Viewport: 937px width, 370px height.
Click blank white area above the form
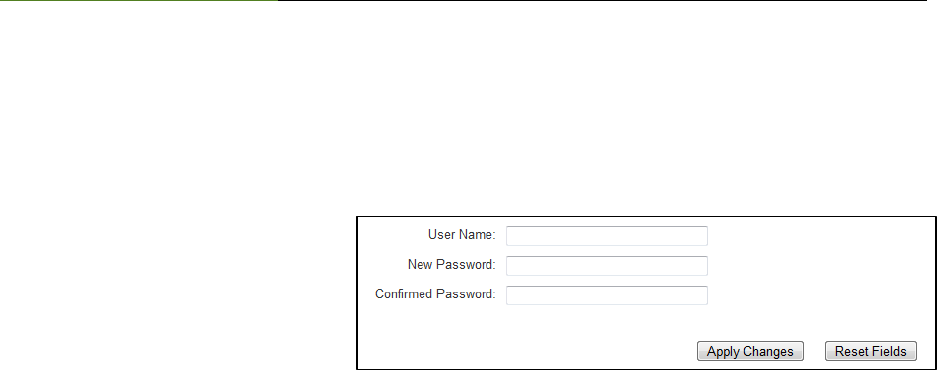[468, 108]
